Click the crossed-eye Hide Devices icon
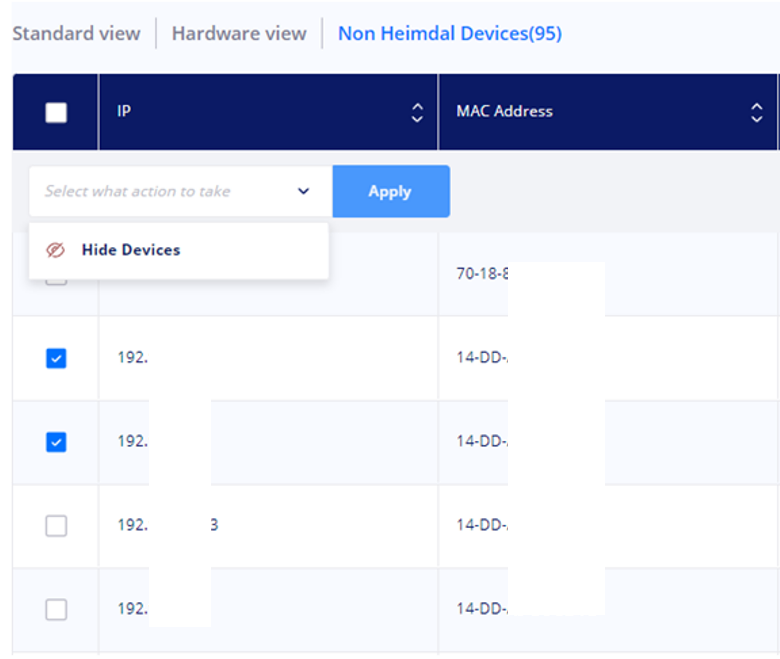780x659 pixels. (x=55, y=250)
